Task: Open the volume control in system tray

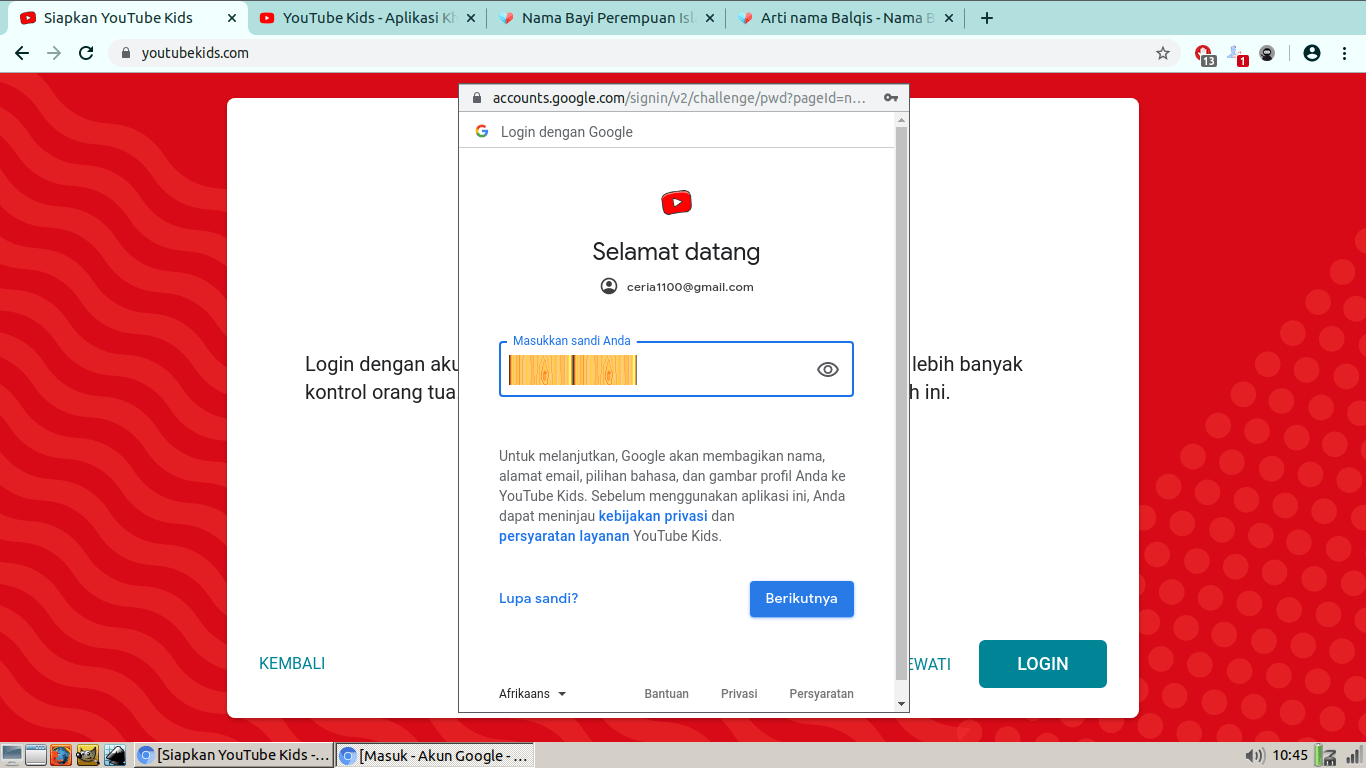Action: [1254, 755]
